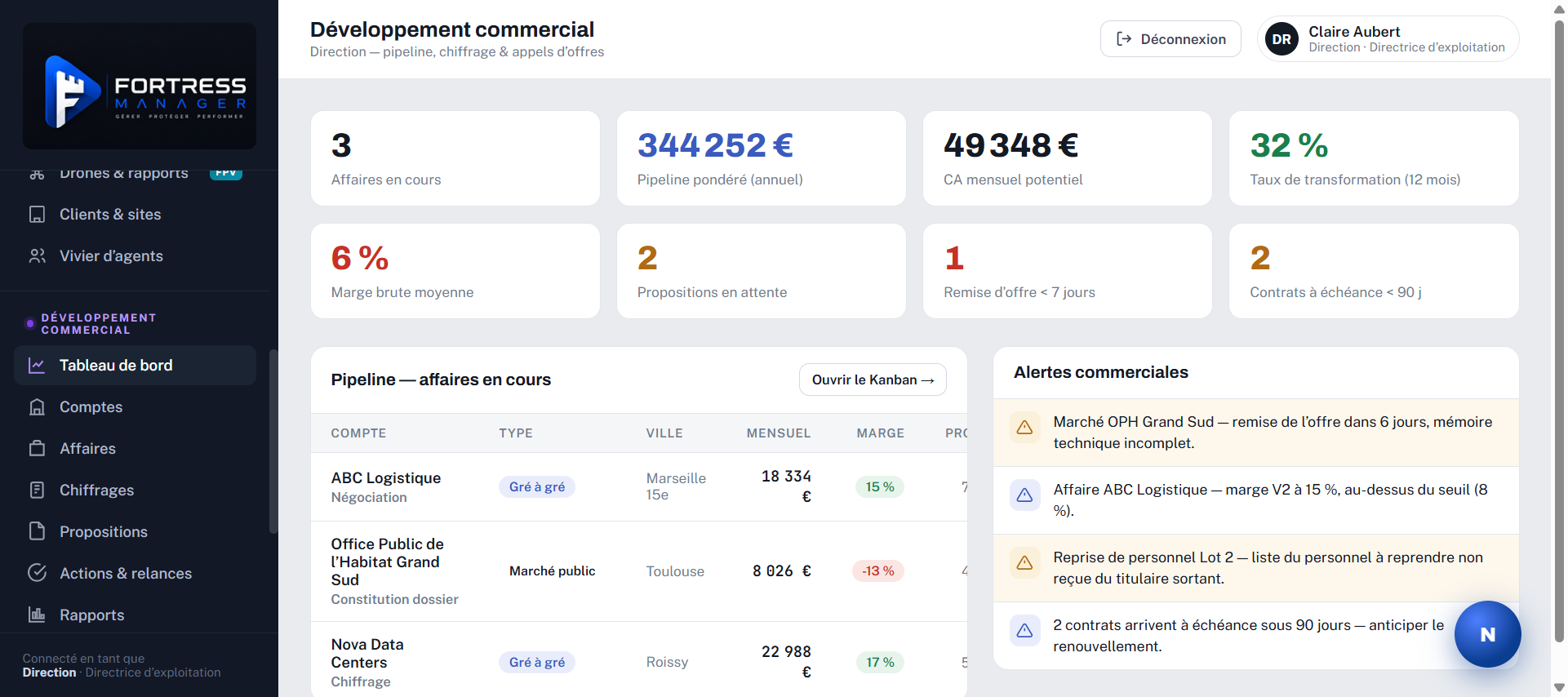
Task: Click the Propositions en attente card
Action: click(761, 271)
